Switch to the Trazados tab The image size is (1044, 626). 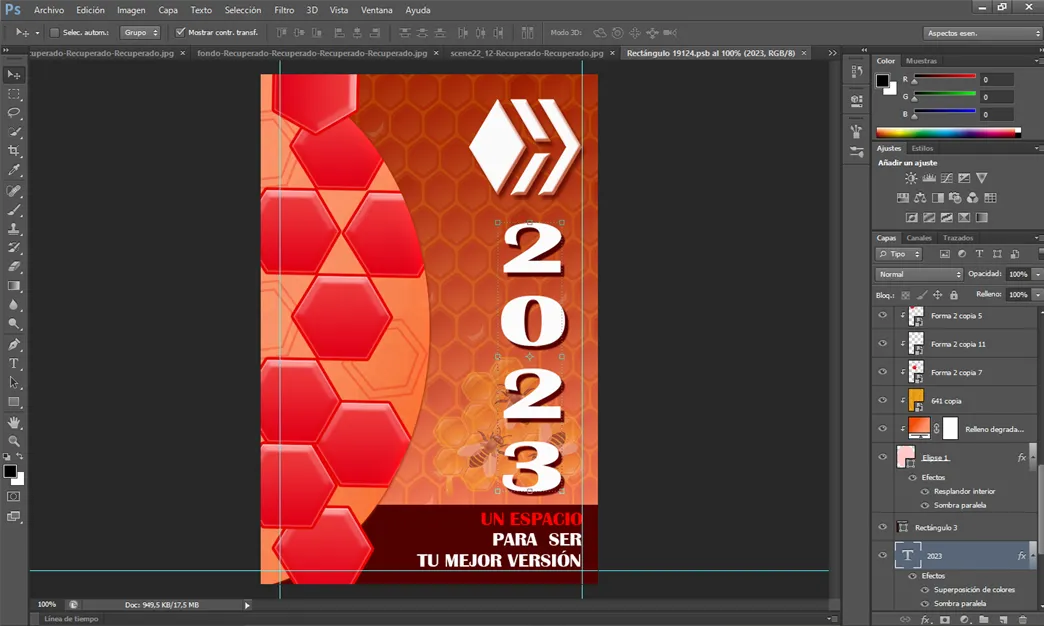click(957, 238)
